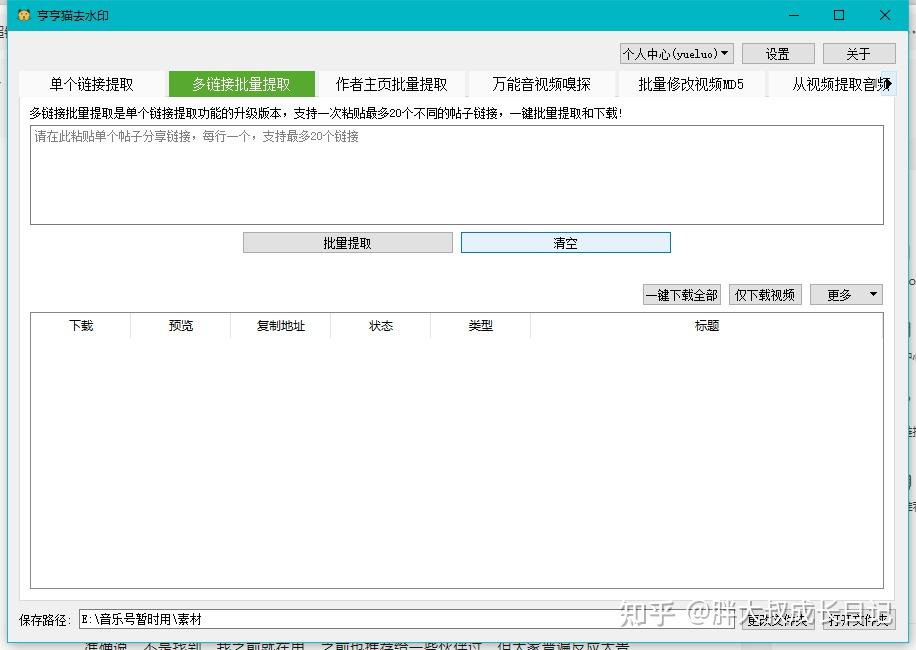Image resolution: width=916 pixels, height=650 pixels.
Task: Click the 关于 about button
Action: click(859, 54)
